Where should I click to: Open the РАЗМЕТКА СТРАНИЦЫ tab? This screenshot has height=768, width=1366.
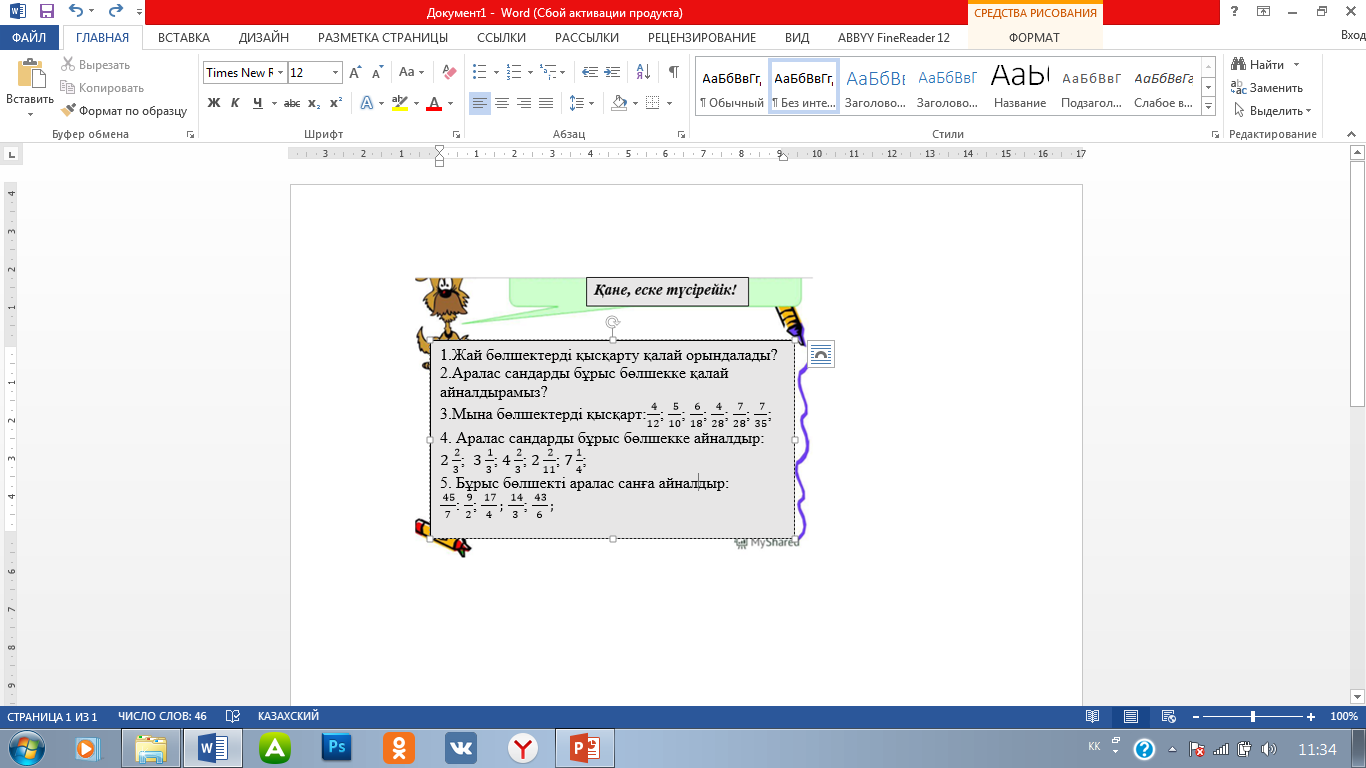pyautogui.click(x=383, y=38)
